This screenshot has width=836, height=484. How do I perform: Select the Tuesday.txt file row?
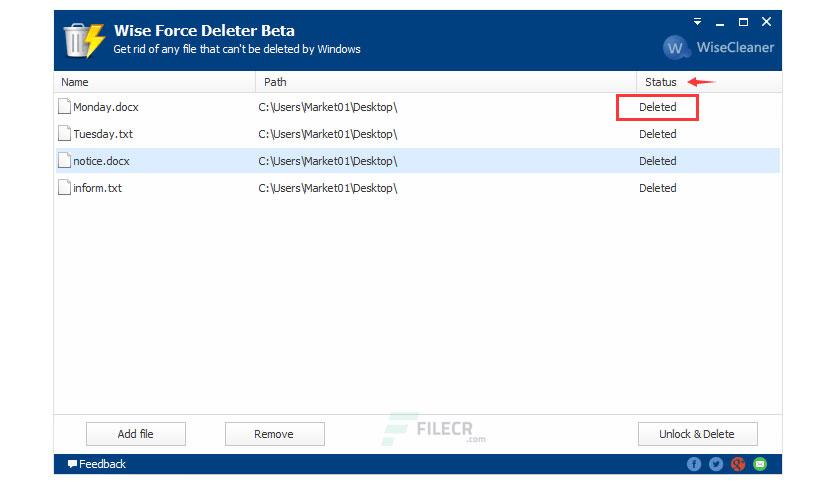click(x=418, y=134)
